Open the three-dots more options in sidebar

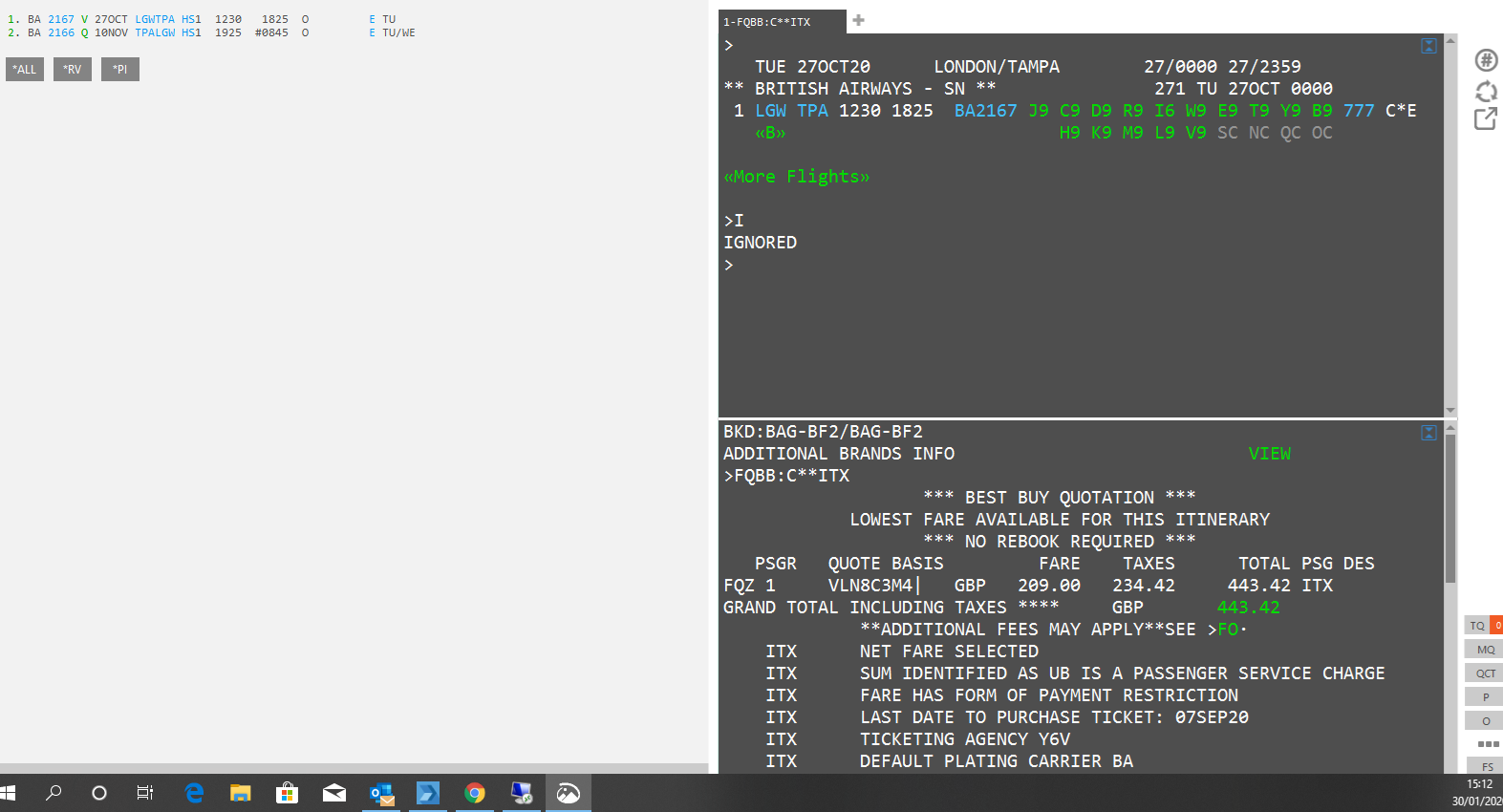1488,743
